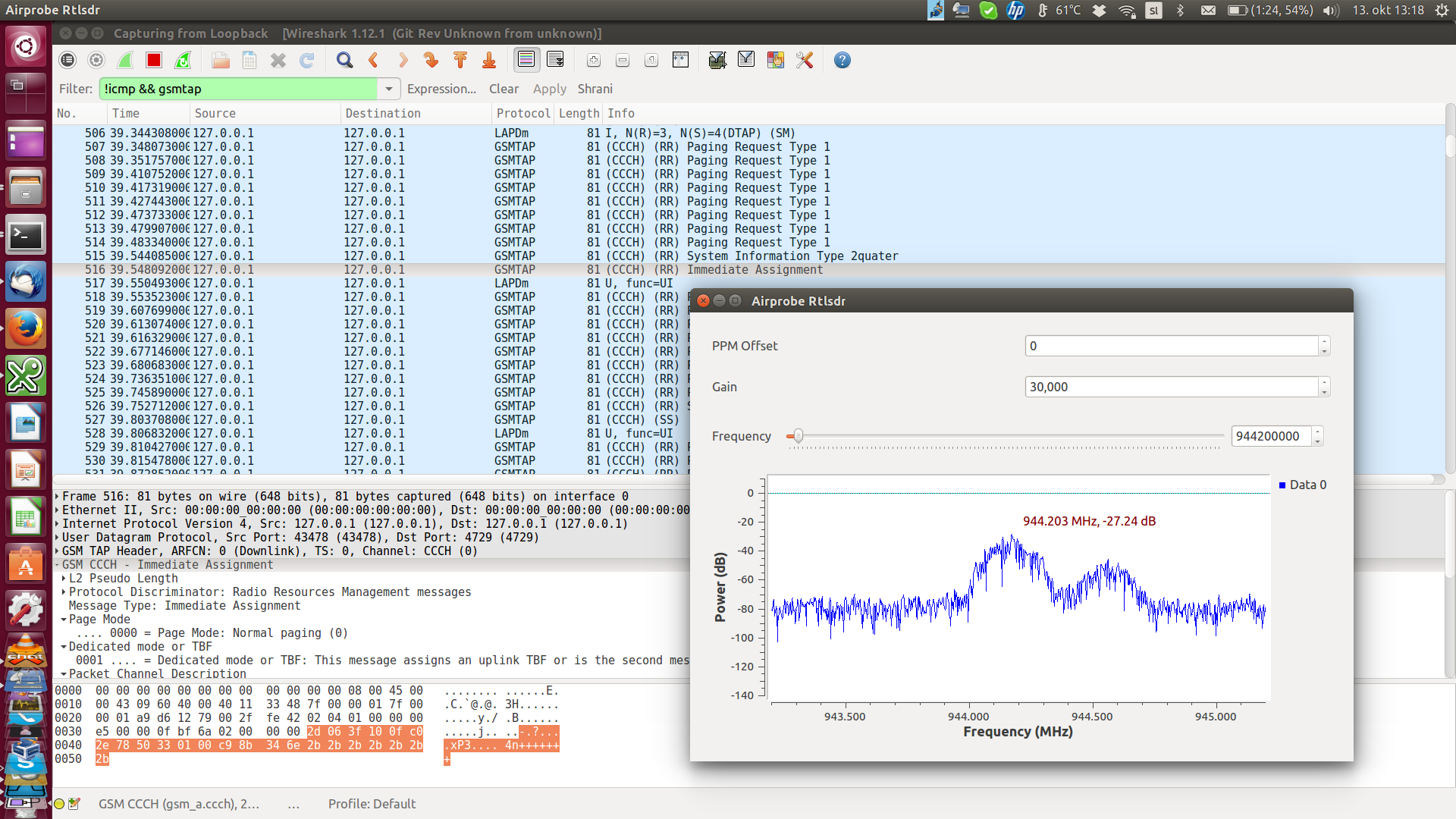Start capture with green shark fin
1456x819 pixels.
pyautogui.click(x=125, y=60)
